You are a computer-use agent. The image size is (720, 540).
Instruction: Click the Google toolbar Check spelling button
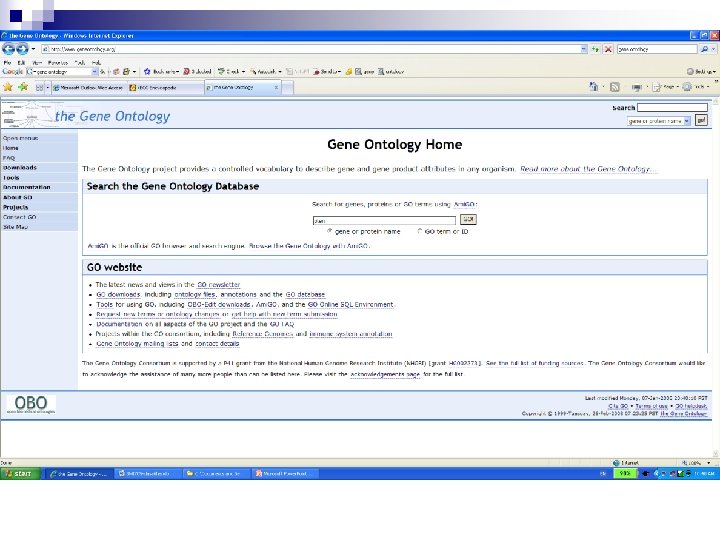click(x=231, y=72)
